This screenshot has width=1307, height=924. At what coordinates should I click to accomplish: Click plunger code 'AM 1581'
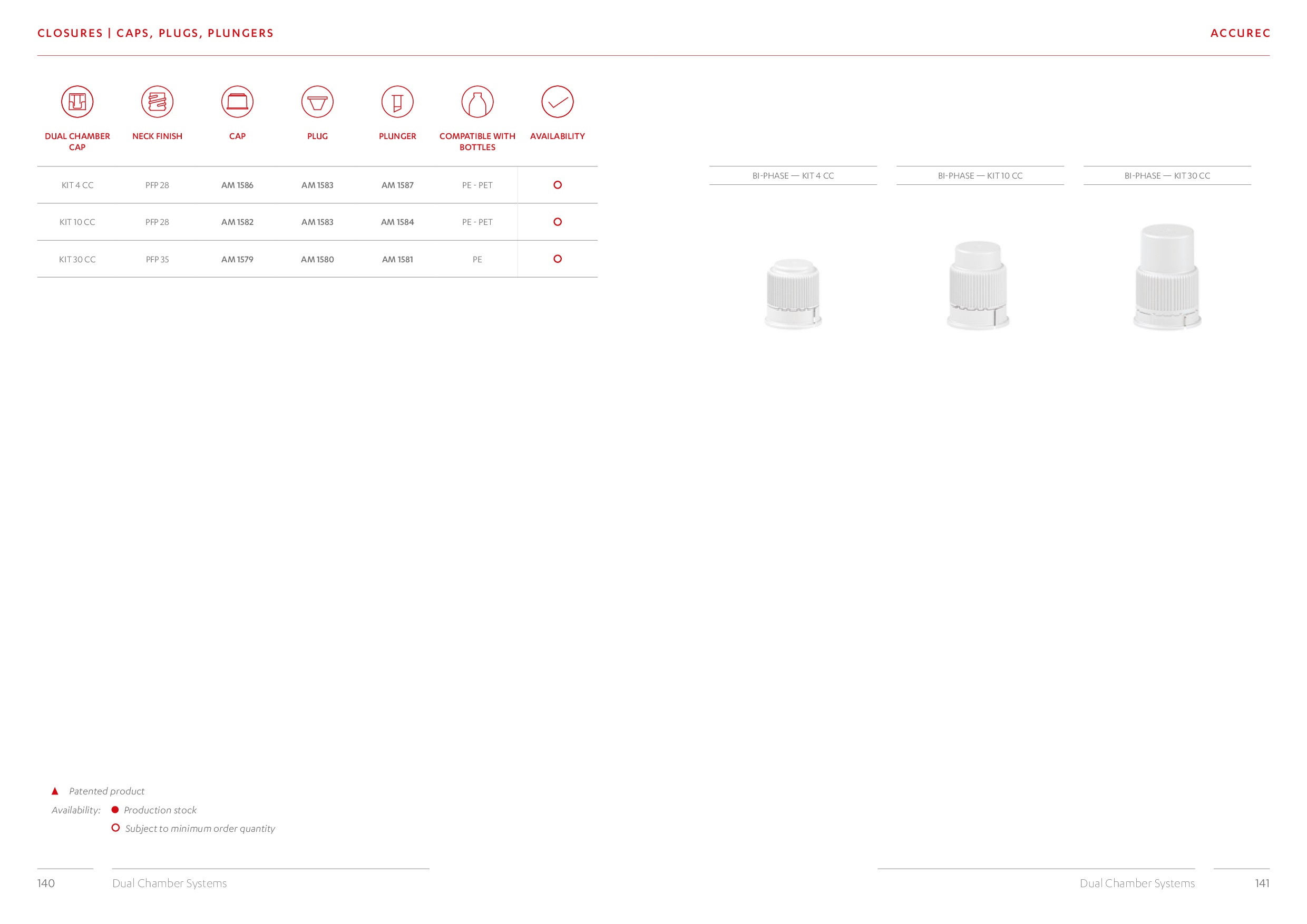pos(397,260)
